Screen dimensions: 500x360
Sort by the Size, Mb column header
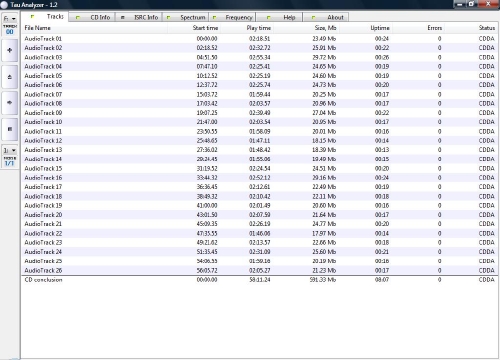click(306, 28)
